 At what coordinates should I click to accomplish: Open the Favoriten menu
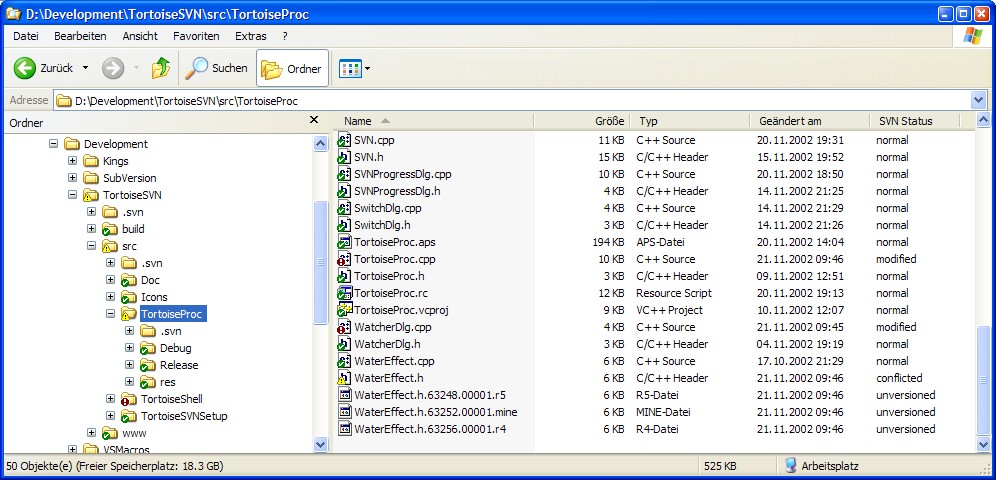tap(196, 36)
